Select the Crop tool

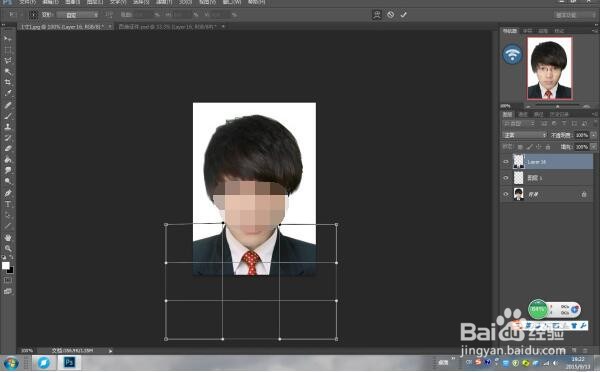pyautogui.click(x=8, y=82)
